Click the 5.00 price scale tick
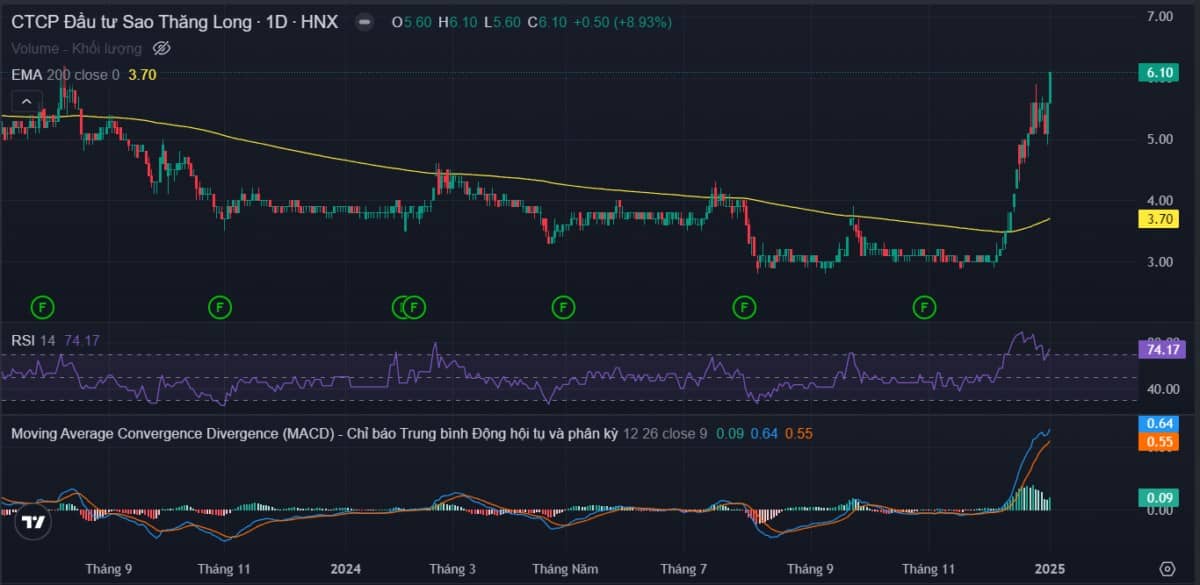Image resolution: width=1200 pixels, height=585 pixels. [x=1160, y=139]
